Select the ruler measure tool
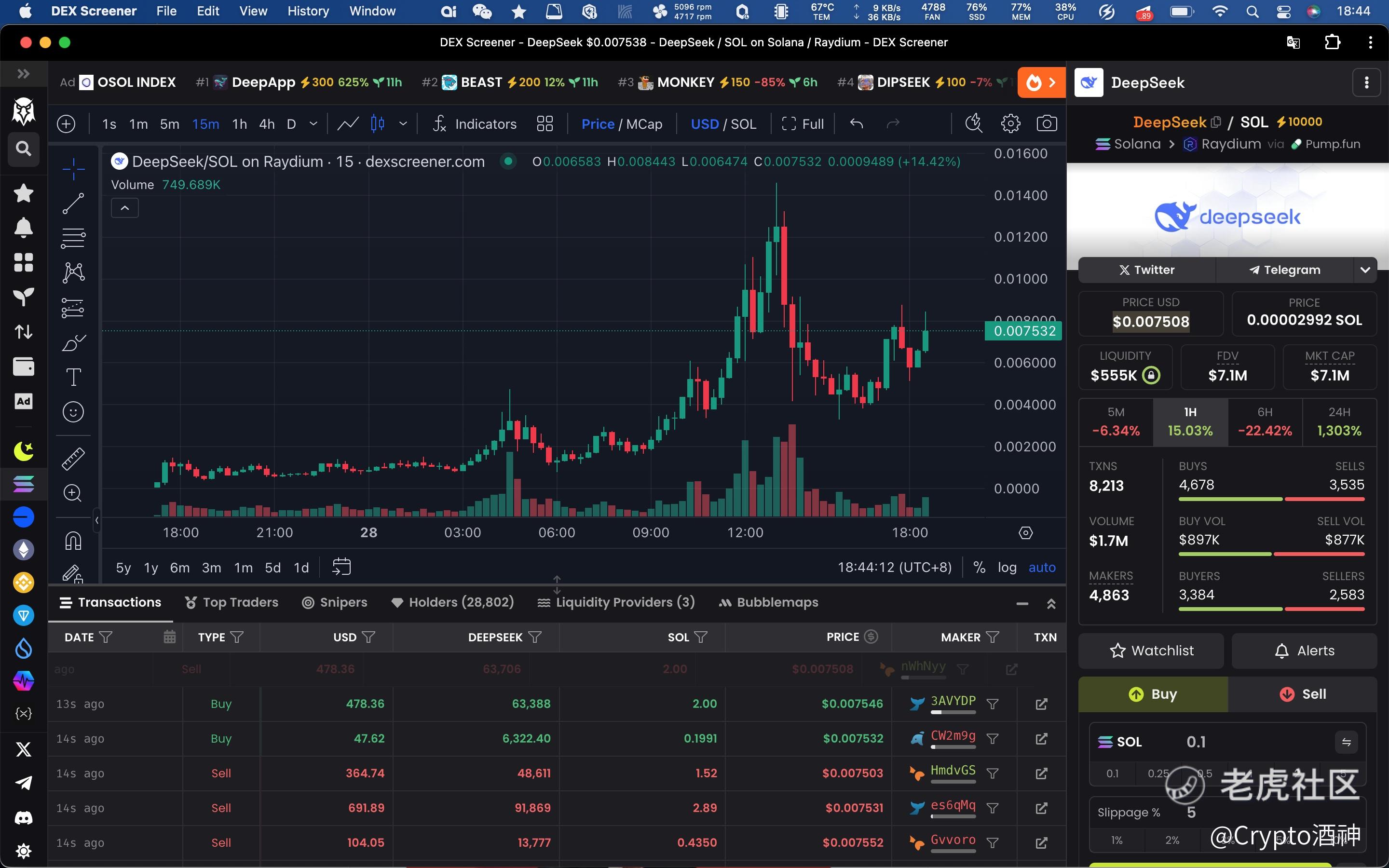1389x868 pixels. (x=73, y=458)
